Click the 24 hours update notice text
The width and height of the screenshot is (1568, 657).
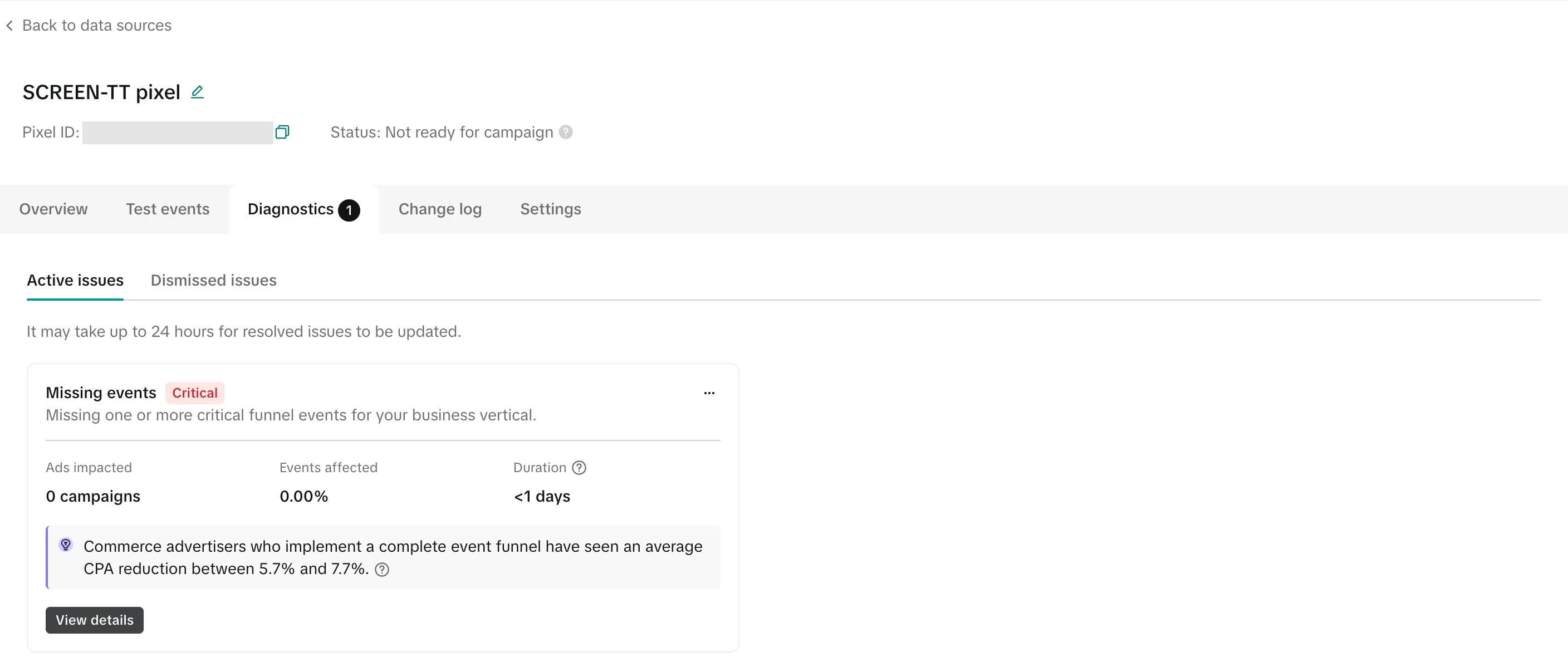click(244, 331)
